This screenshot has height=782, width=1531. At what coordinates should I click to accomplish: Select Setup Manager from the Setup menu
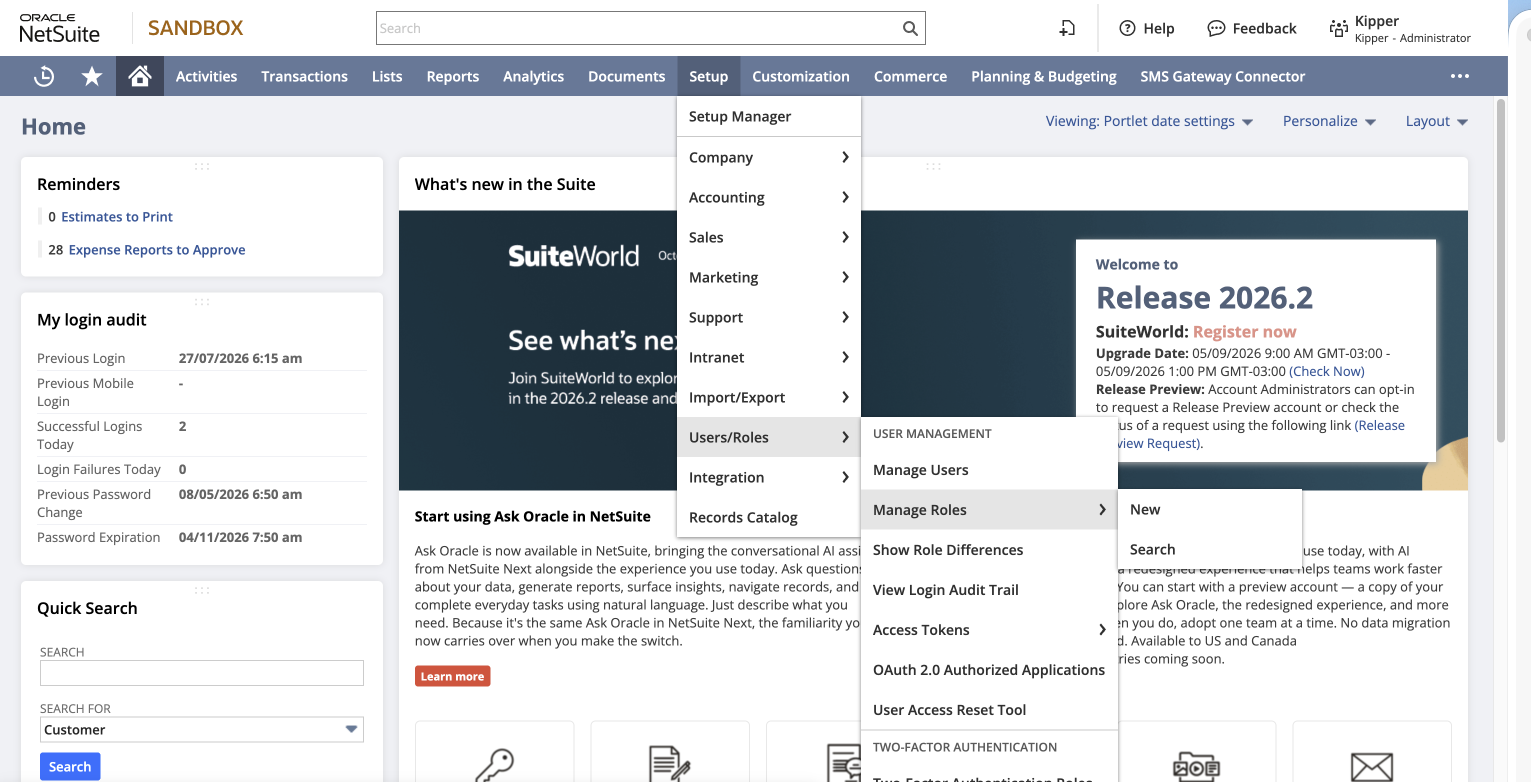tap(769, 116)
